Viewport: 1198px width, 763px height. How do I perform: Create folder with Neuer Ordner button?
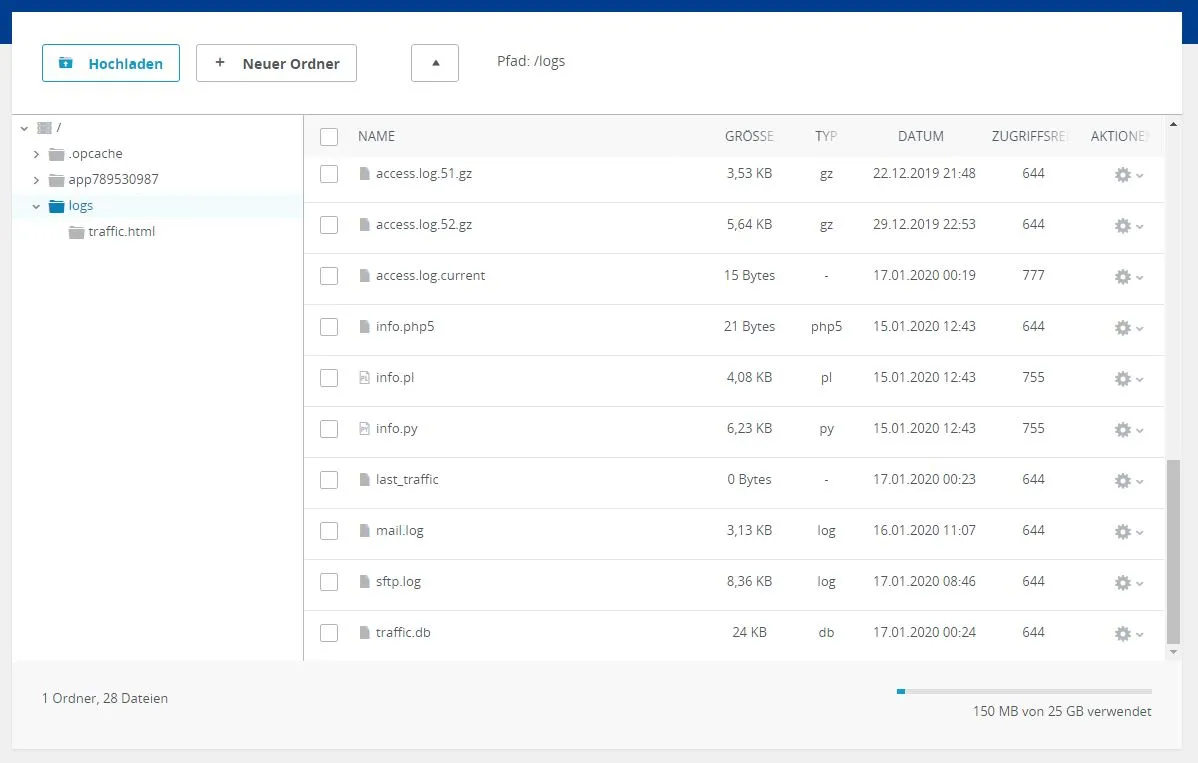277,63
